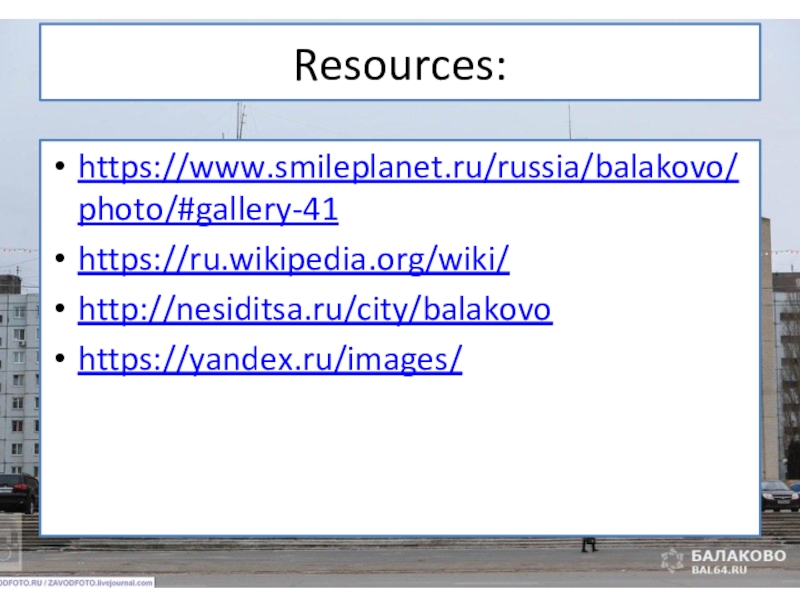Open the yandex.ru/images/ link
The height and width of the screenshot is (600, 800).
(270, 359)
